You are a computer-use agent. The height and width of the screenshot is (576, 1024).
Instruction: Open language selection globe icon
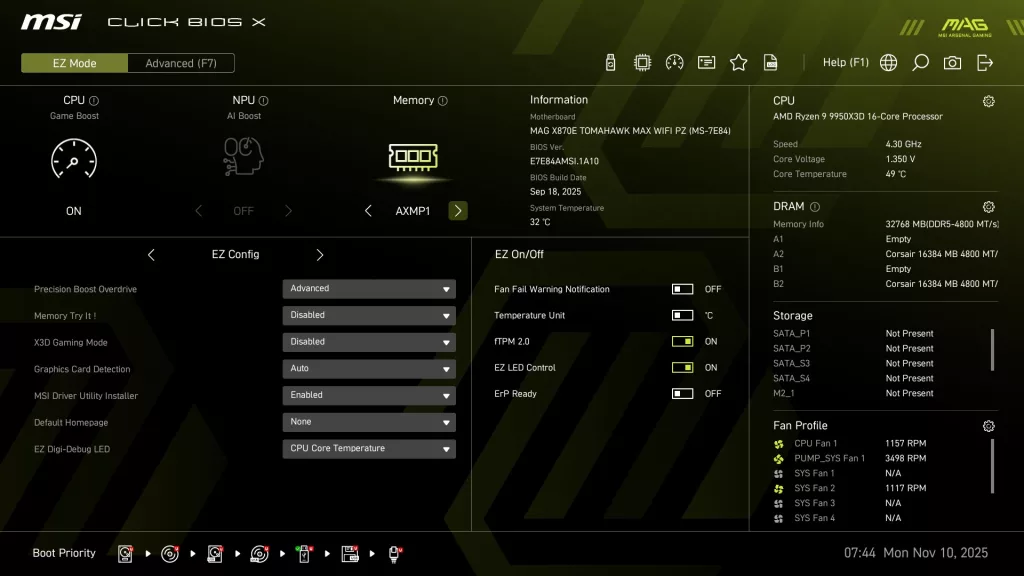pyautogui.click(x=887, y=62)
